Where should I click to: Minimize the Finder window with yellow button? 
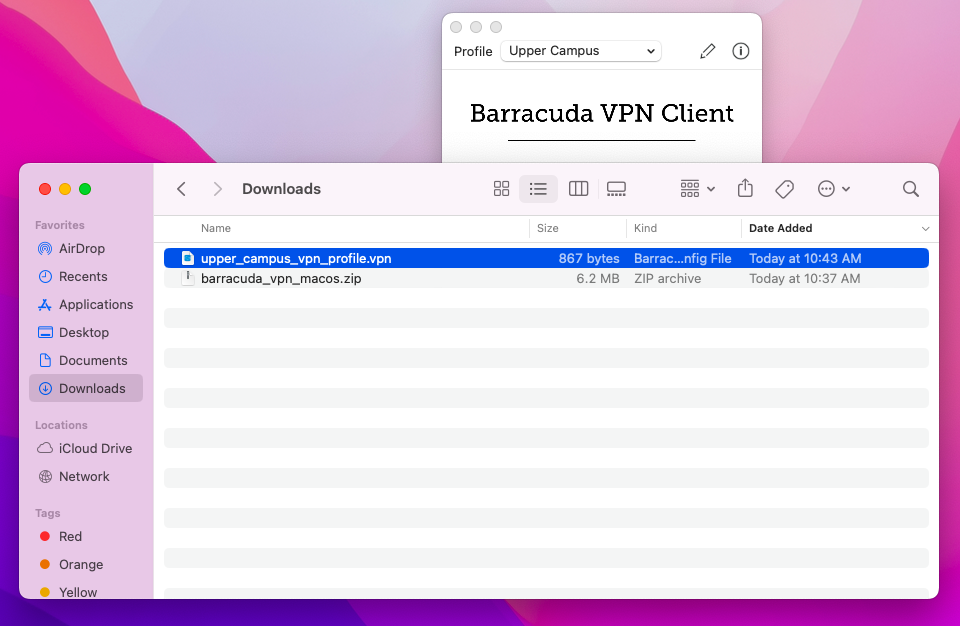(x=65, y=189)
